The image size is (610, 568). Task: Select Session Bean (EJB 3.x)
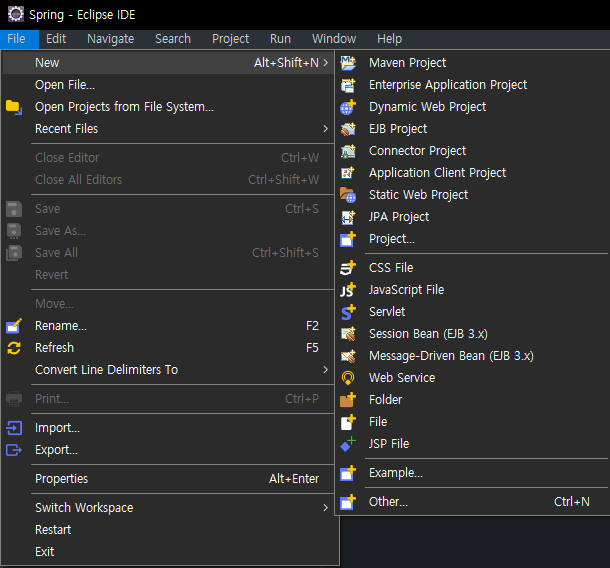pyautogui.click(x=473, y=334)
